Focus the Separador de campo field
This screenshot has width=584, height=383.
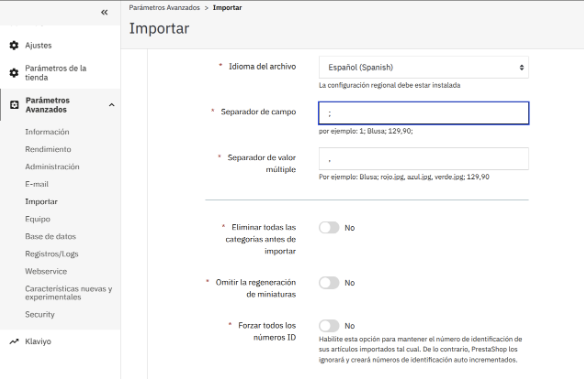(x=423, y=113)
